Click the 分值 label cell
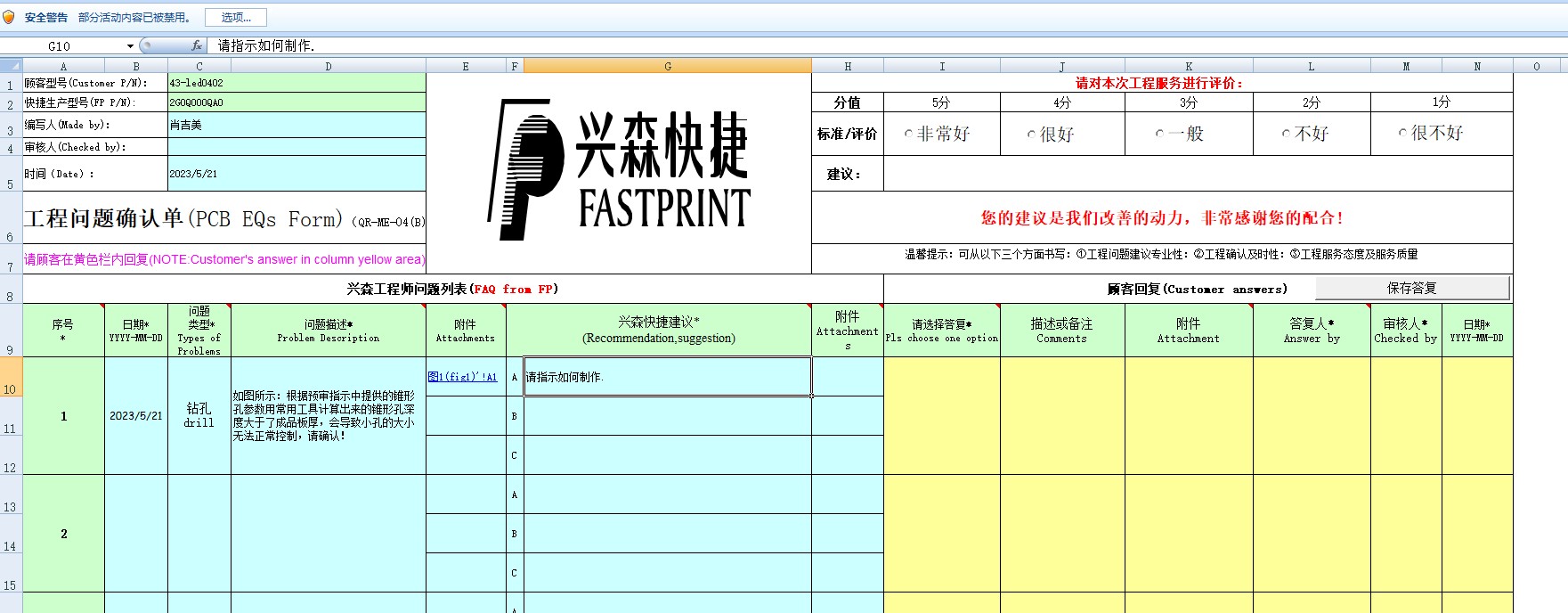The width and height of the screenshot is (1568, 613). (x=848, y=102)
